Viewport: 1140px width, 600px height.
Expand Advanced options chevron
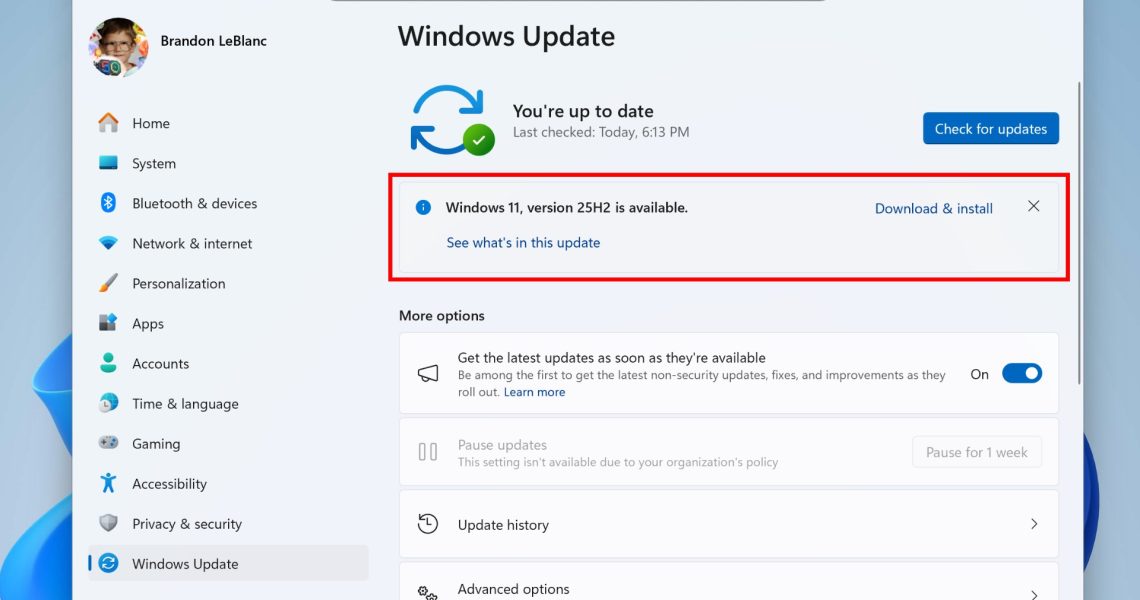pyautogui.click(x=1034, y=594)
